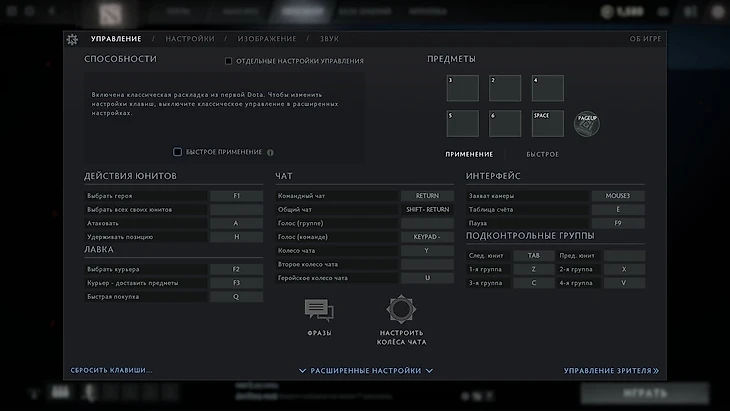Click the chat wheel configure icon

pos(400,310)
